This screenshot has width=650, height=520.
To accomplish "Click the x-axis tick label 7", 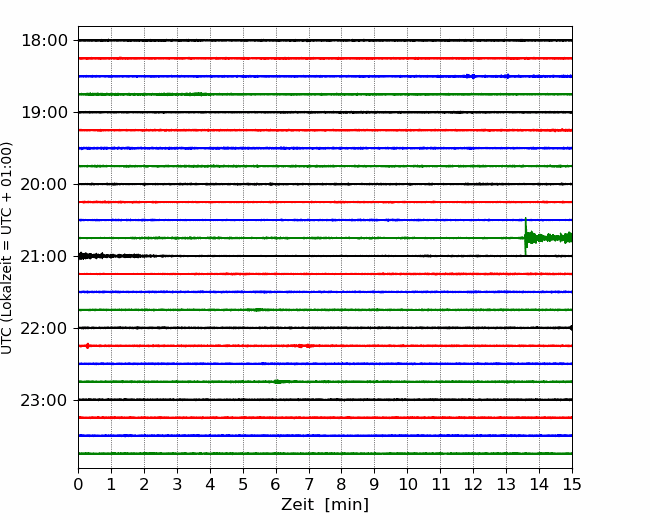I will click(309, 484).
